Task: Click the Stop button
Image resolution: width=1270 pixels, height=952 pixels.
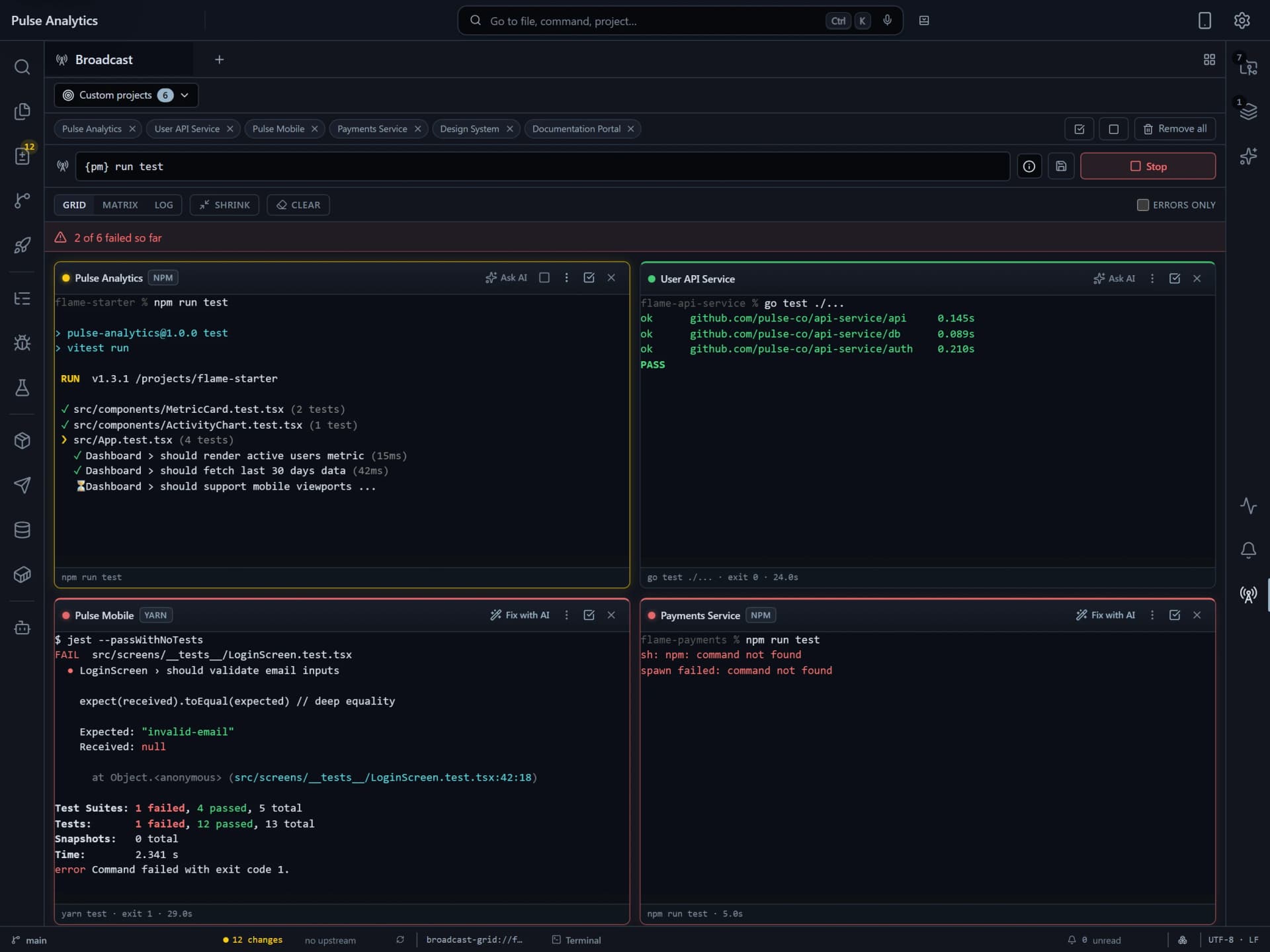Action: click(1148, 167)
